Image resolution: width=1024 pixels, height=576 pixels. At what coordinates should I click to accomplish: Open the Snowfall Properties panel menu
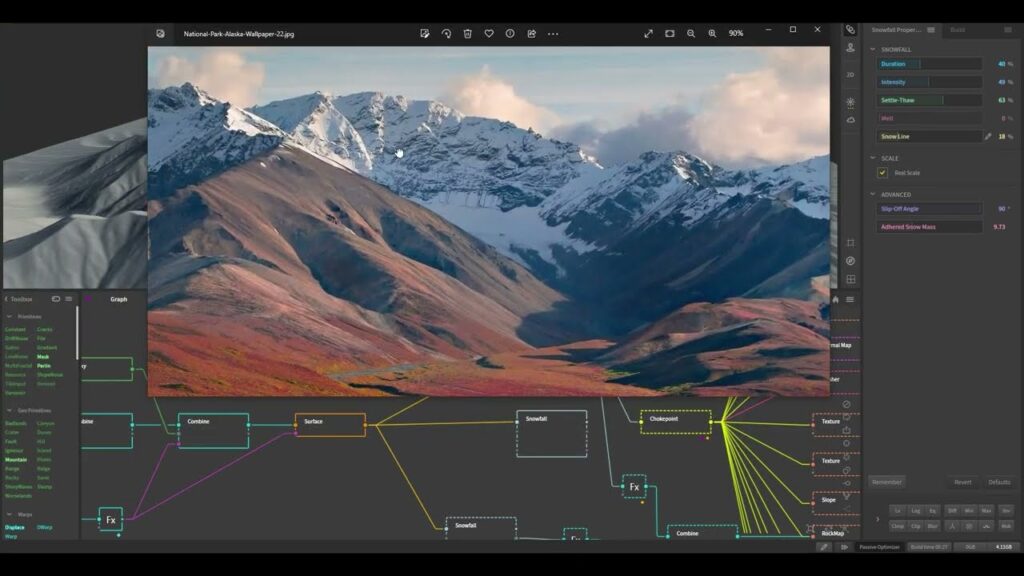pyautogui.click(x=931, y=29)
